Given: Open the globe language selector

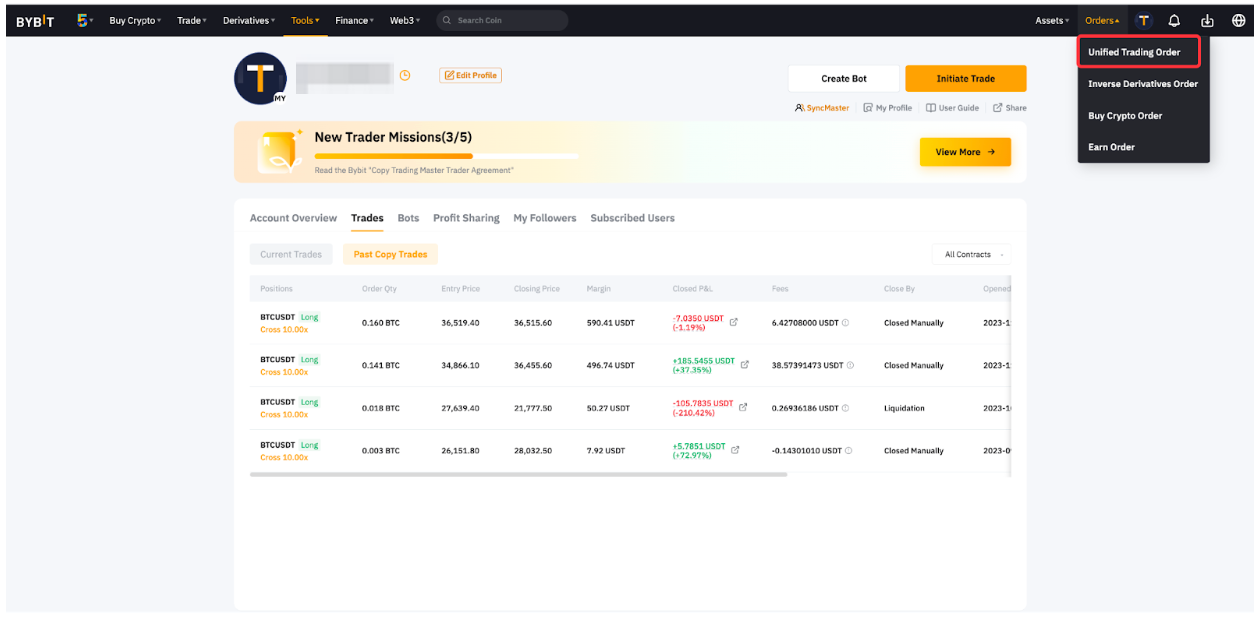Looking at the screenshot, I should coord(1237,21).
